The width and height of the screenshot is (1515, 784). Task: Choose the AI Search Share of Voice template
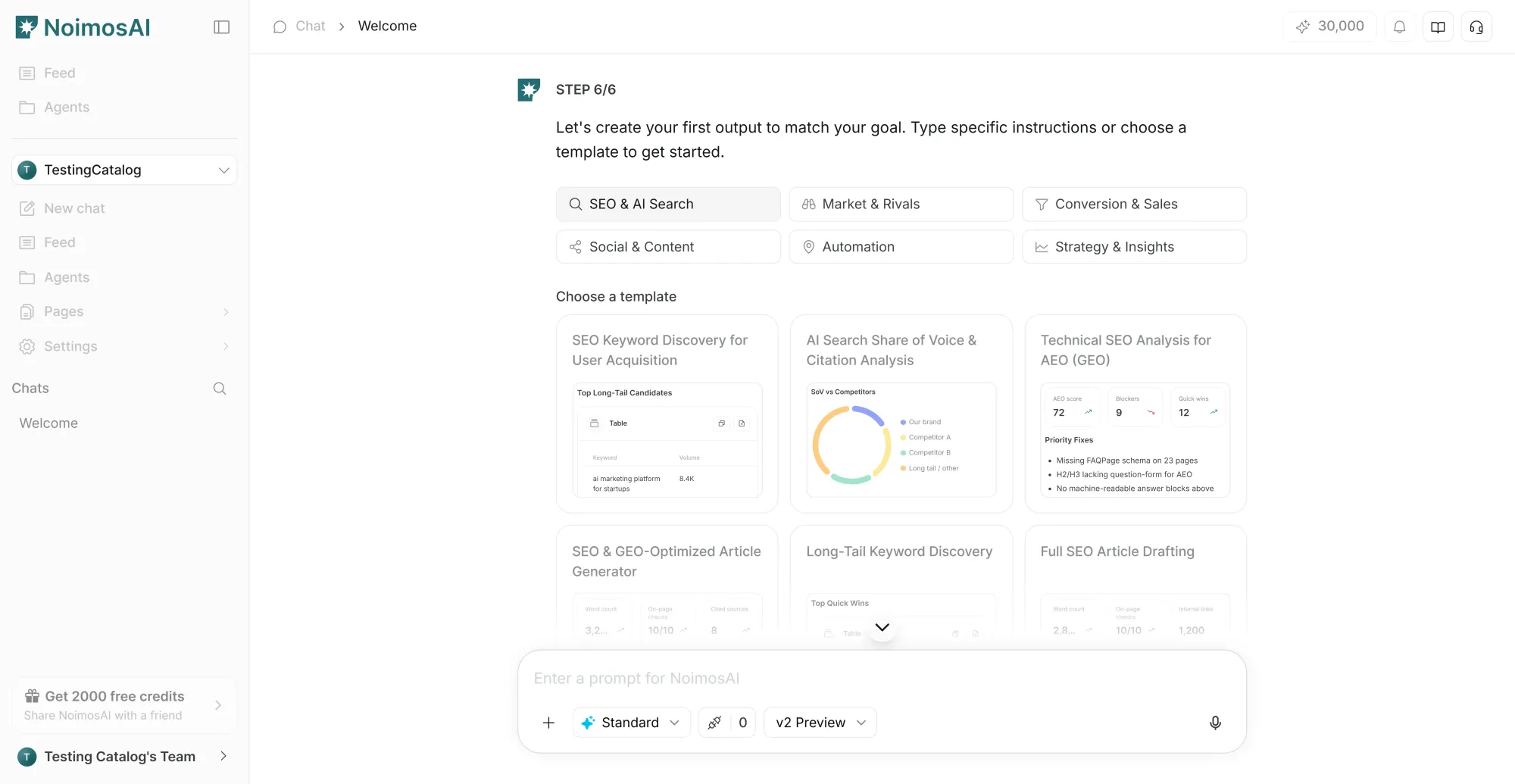(901, 414)
